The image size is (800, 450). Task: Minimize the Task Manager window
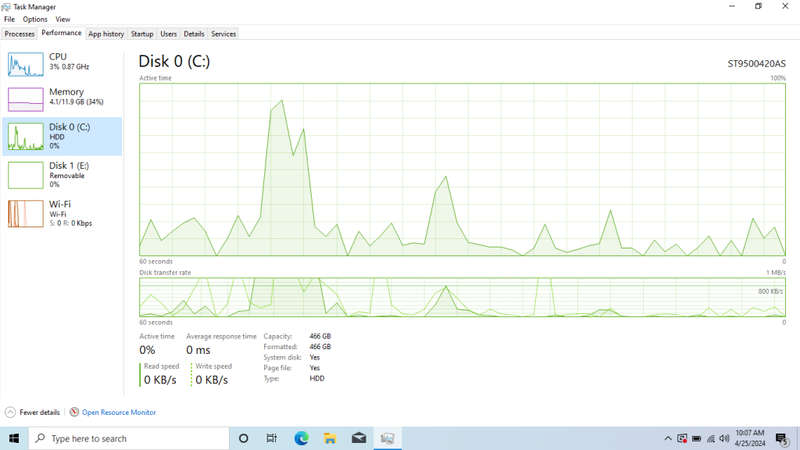click(x=732, y=6)
